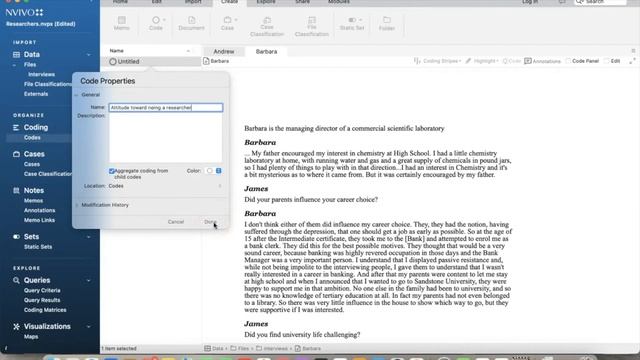640x360 pixels.
Task: Open Annotations in the document toolbar
Action: [x=542, y=61]
